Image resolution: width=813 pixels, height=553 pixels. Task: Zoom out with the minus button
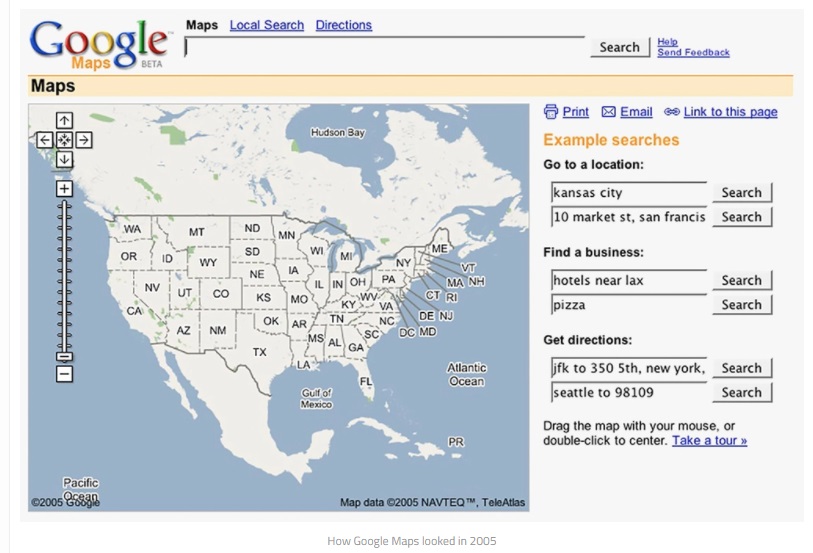click(x=64, y=374)
